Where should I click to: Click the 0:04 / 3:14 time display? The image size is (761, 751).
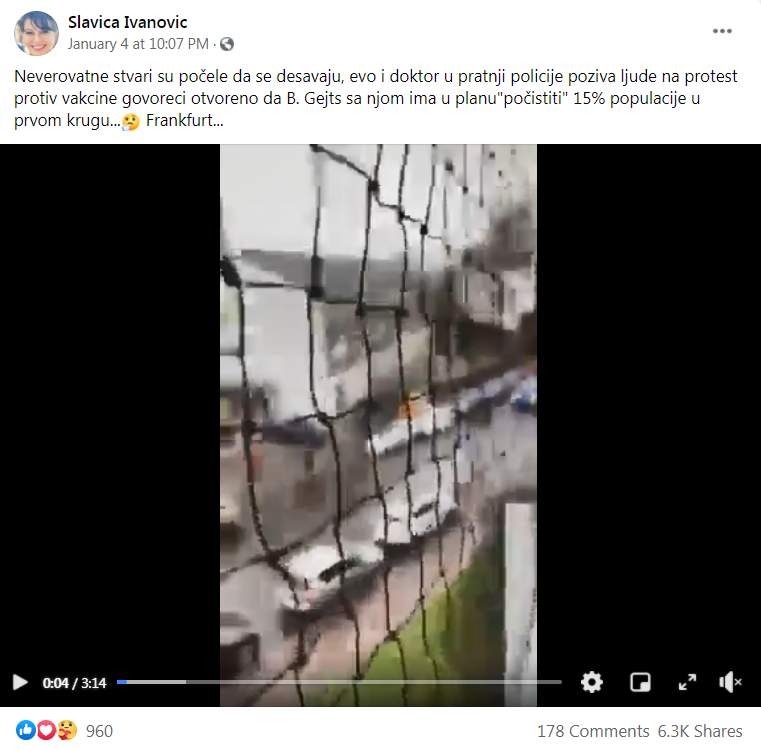click(x=74, y=683)
